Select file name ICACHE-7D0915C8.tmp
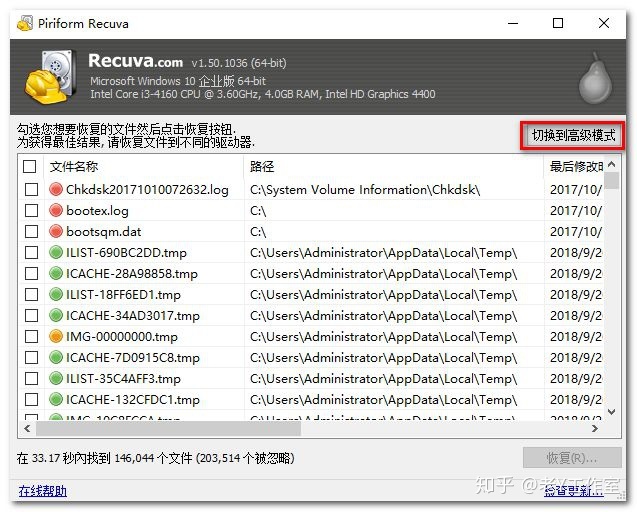Image resolution: width=637 pixels, height=512 pixels. (x=132, y=358)
